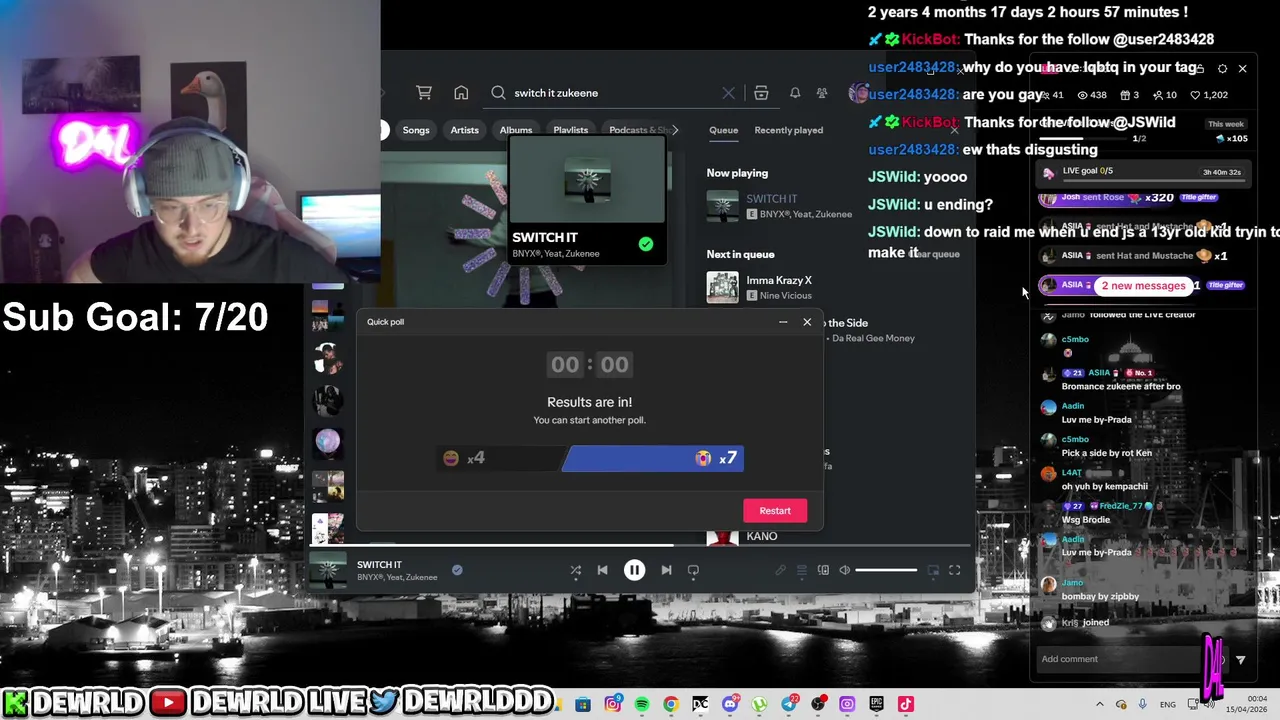Skip to next track in Spotify
1280x720 pixels.
coord(666,570)
